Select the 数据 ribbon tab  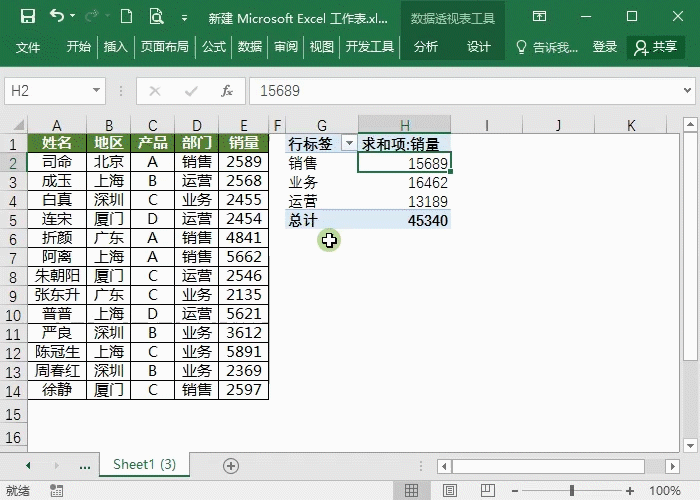point(250,46)
